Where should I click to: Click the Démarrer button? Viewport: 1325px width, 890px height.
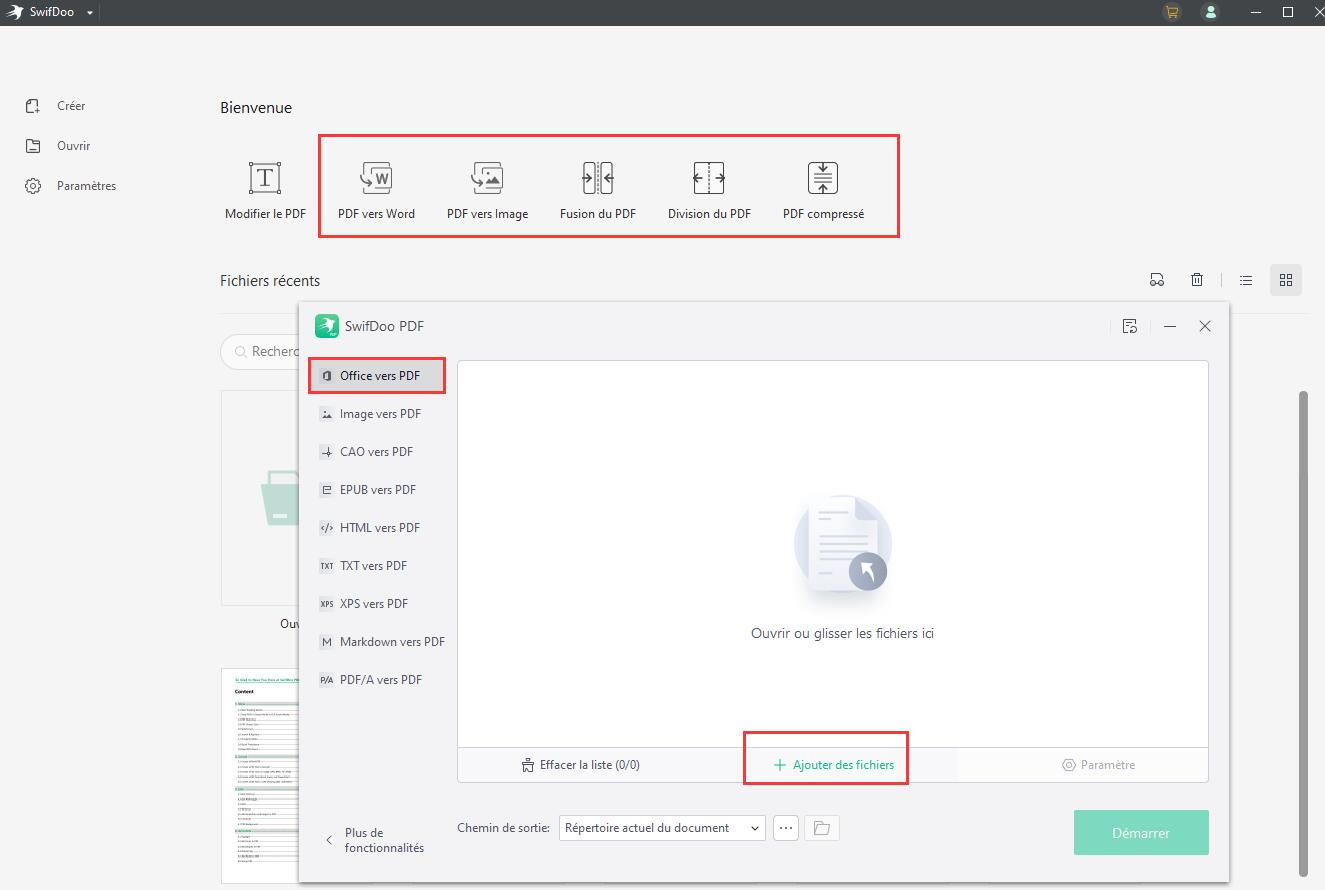coord(1141,832)
